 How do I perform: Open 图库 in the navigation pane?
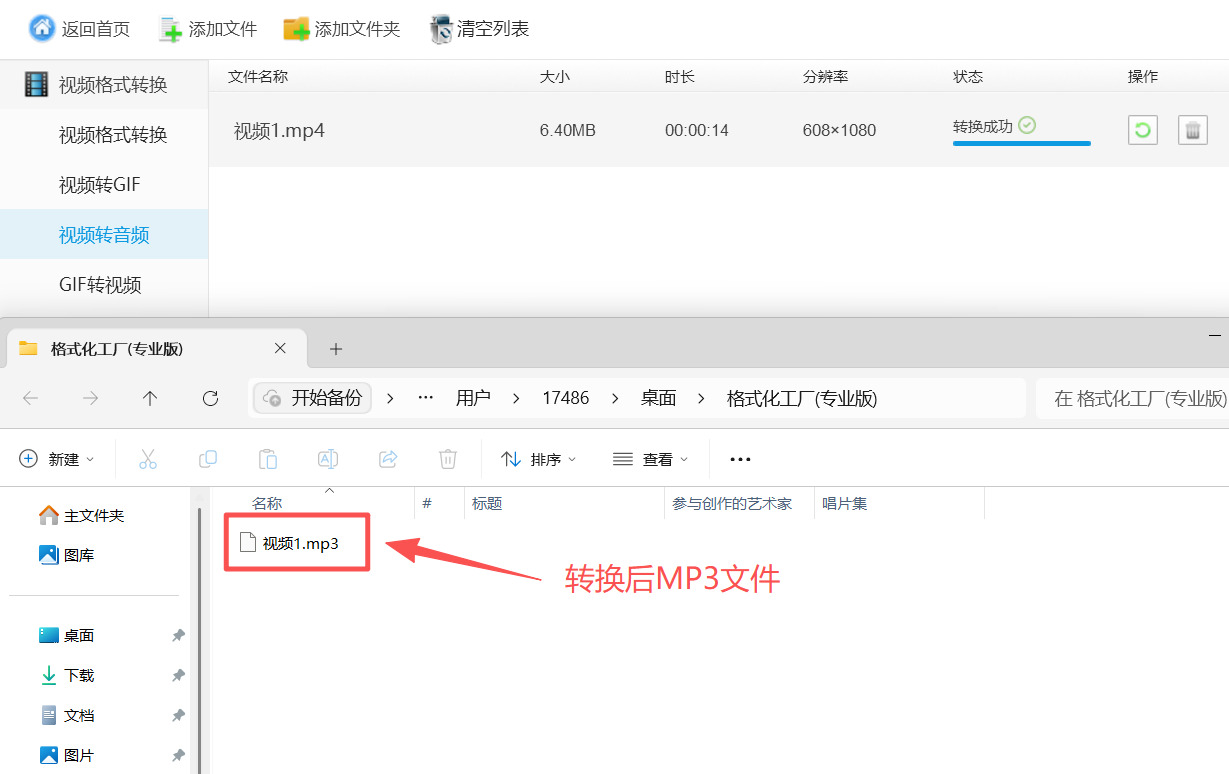pos(67,555)
